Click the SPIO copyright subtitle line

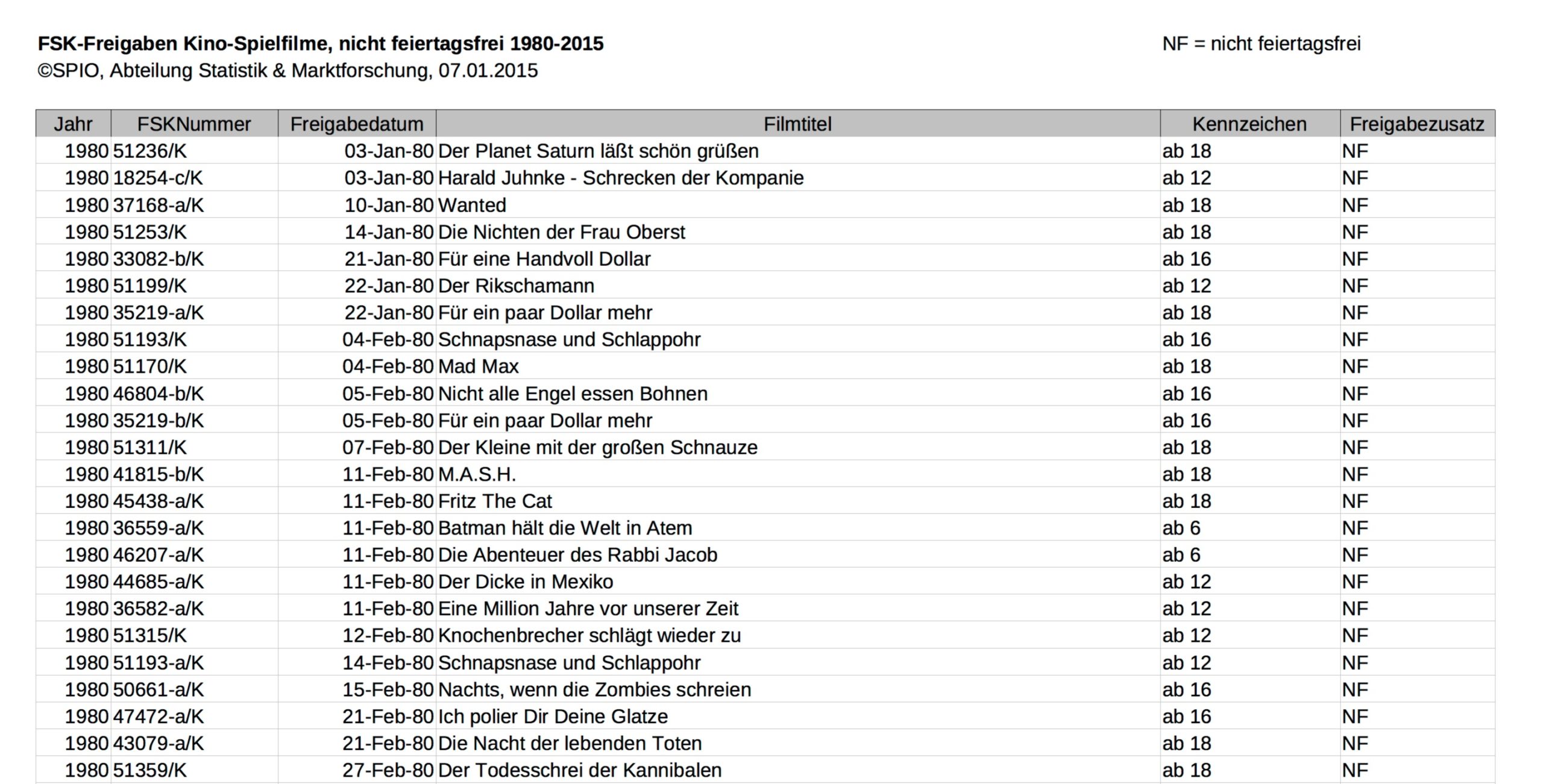[x=288, y=71]
